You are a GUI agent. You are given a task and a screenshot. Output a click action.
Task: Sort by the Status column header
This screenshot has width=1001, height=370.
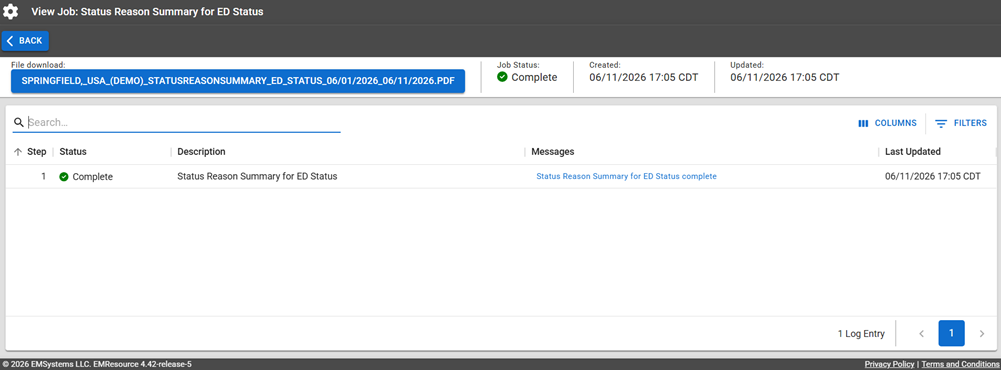73,152
